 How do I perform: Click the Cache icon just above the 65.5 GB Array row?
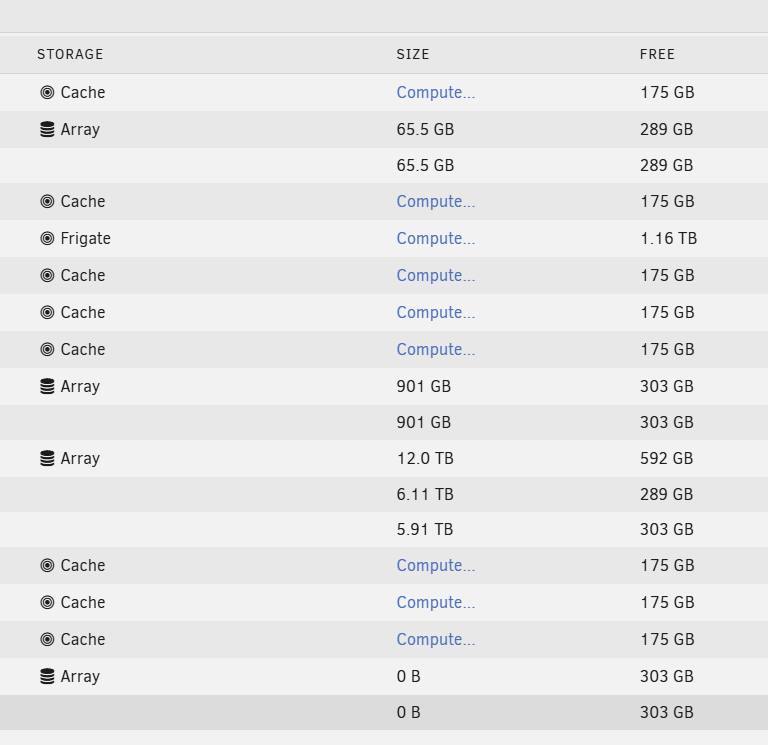(x=47, y=92)
